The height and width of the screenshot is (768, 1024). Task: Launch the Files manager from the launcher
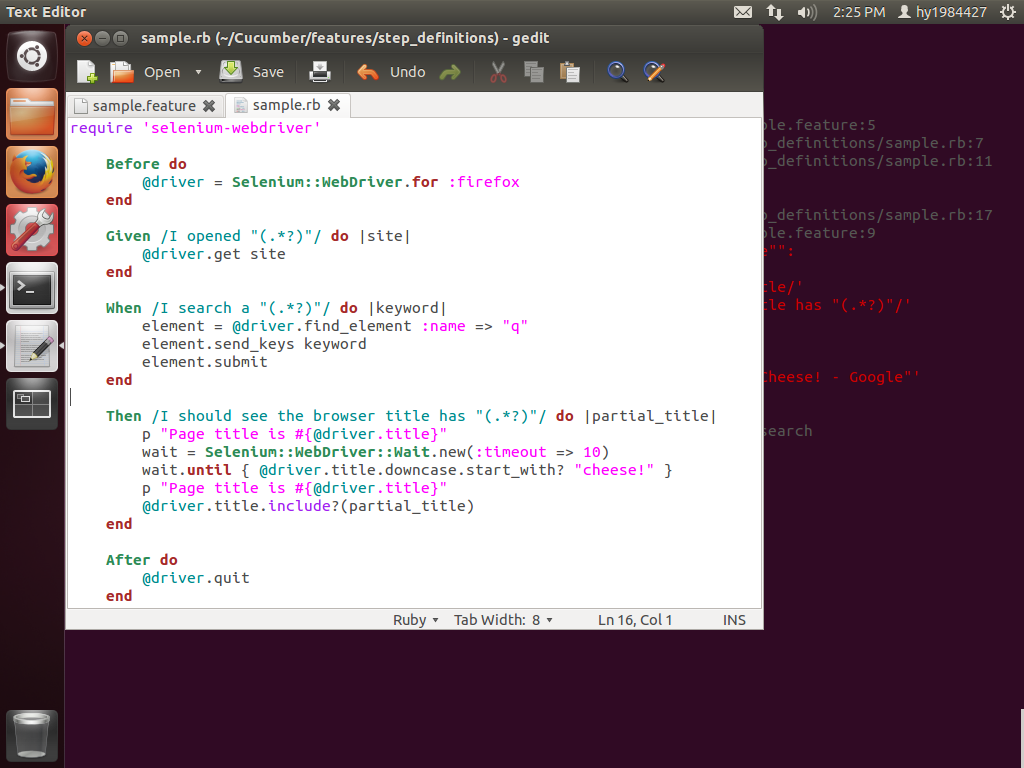pyautogui.click(x=32, y=114)
